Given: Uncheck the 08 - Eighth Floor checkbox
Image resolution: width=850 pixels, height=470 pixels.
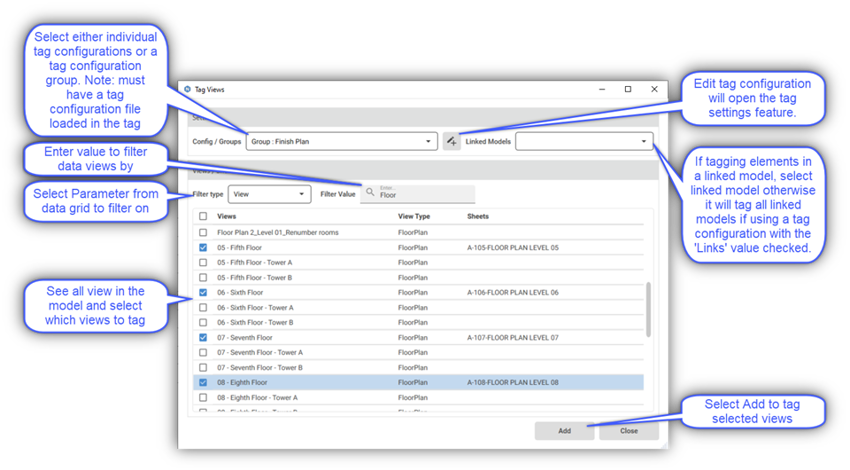Looking at the screenshot, I should click(x=203, y=383).
